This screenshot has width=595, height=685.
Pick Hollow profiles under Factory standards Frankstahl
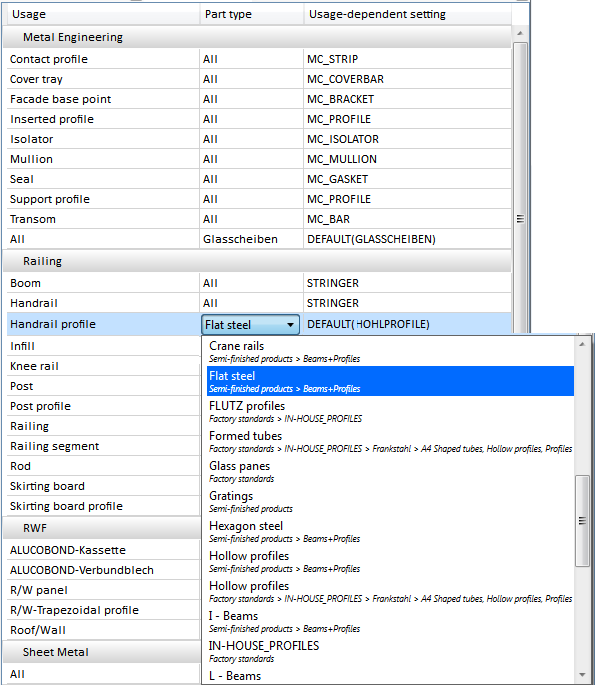pyautogui.click(x=390, y=592)
